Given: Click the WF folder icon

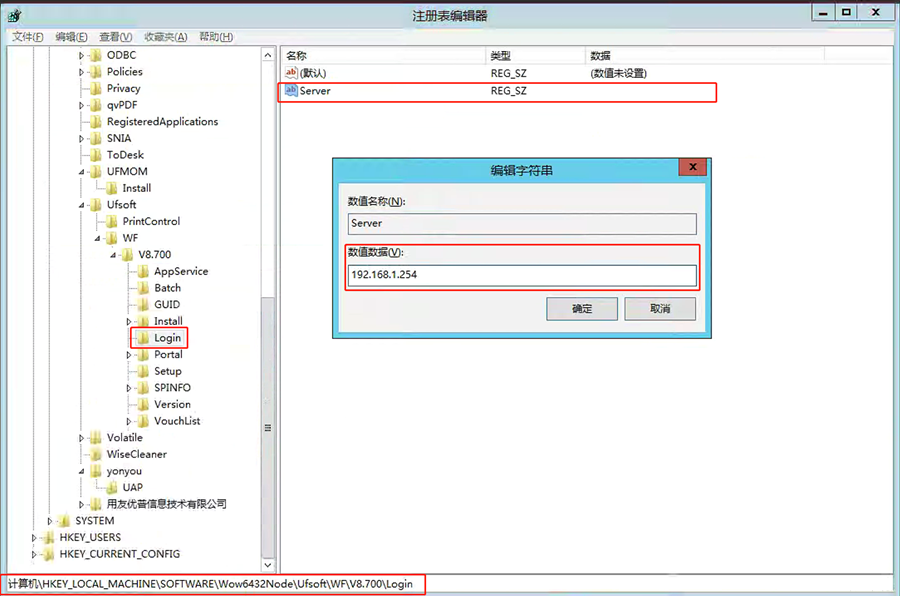Looking at the screenshot, I should coord(112,238).
